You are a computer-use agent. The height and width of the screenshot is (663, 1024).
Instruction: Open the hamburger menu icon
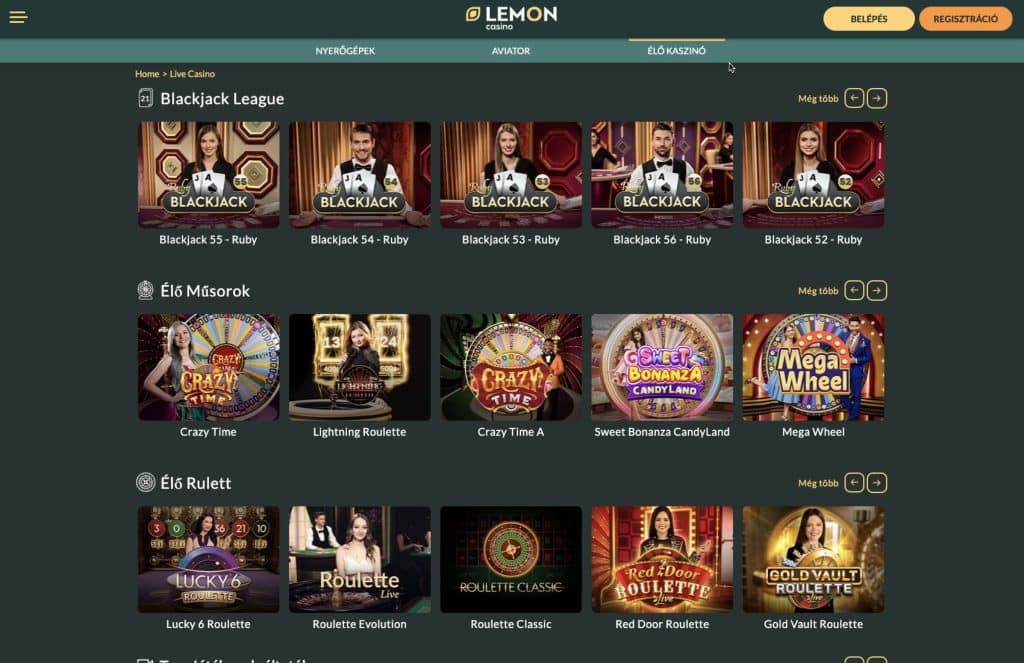[x=18, y=17]
